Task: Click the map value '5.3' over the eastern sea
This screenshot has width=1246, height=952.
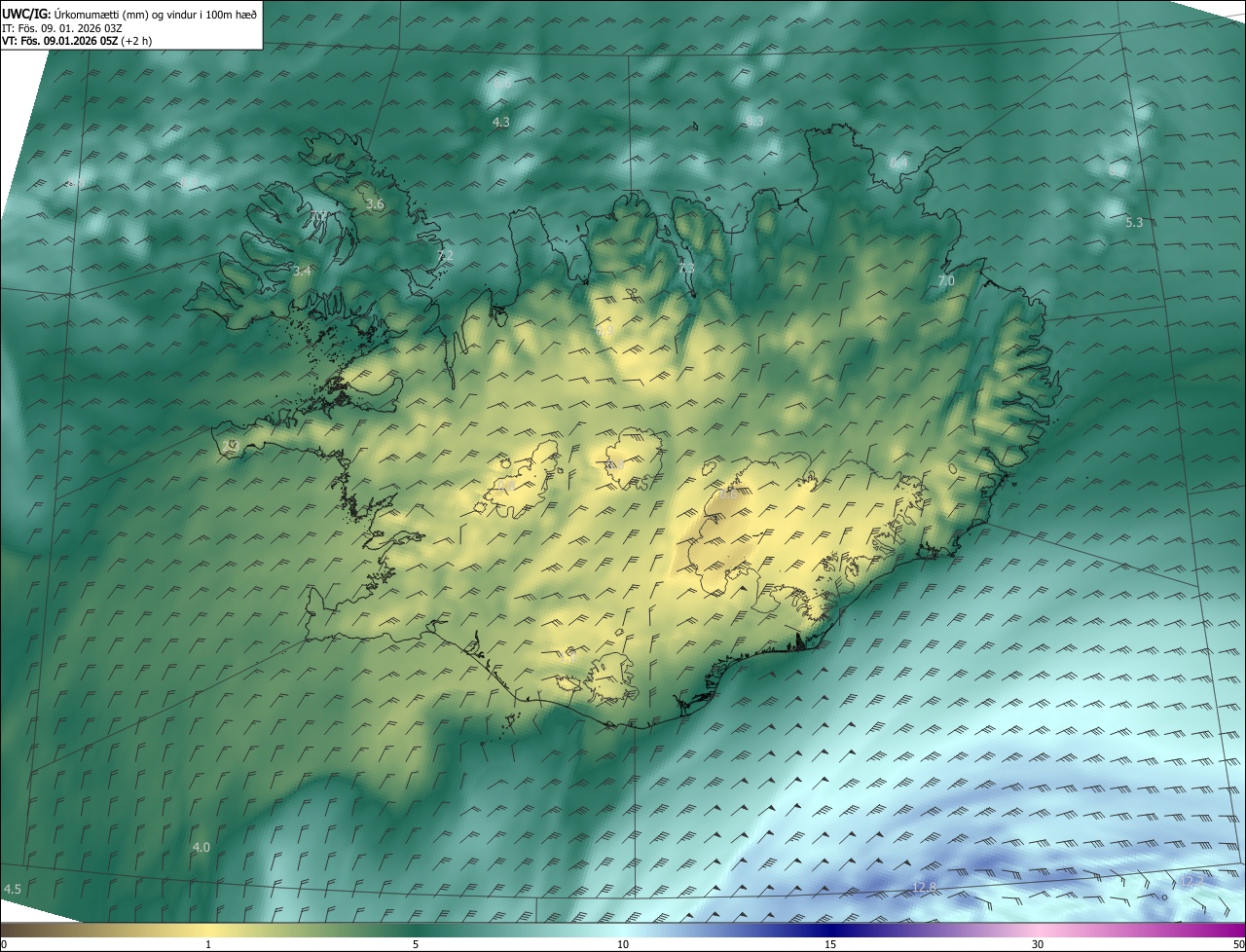Action: [x=1134, y=223]
